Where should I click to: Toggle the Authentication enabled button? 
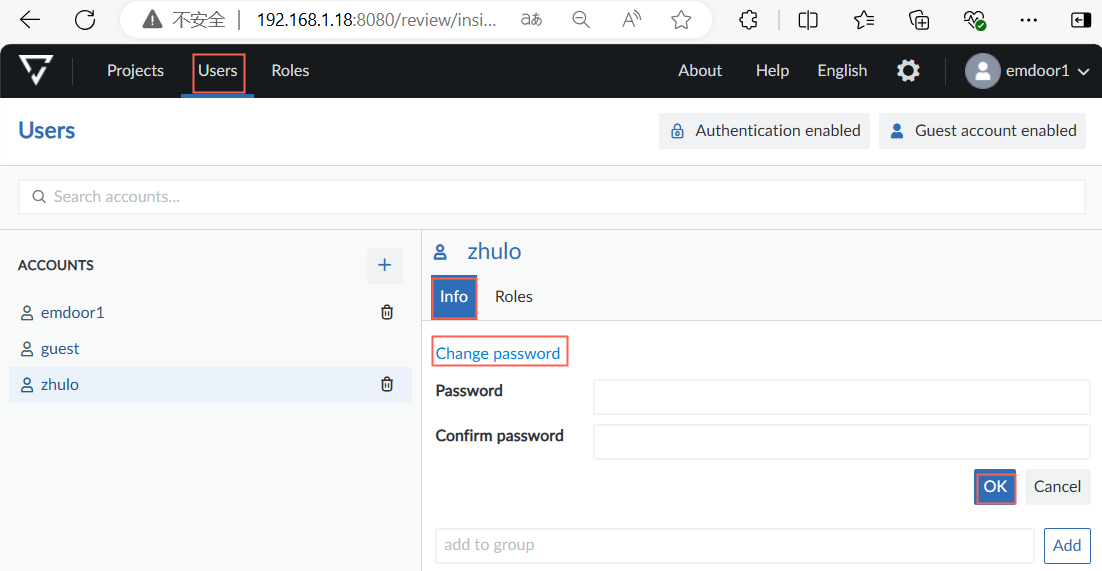pyautogui.click(x=764, y=131)
